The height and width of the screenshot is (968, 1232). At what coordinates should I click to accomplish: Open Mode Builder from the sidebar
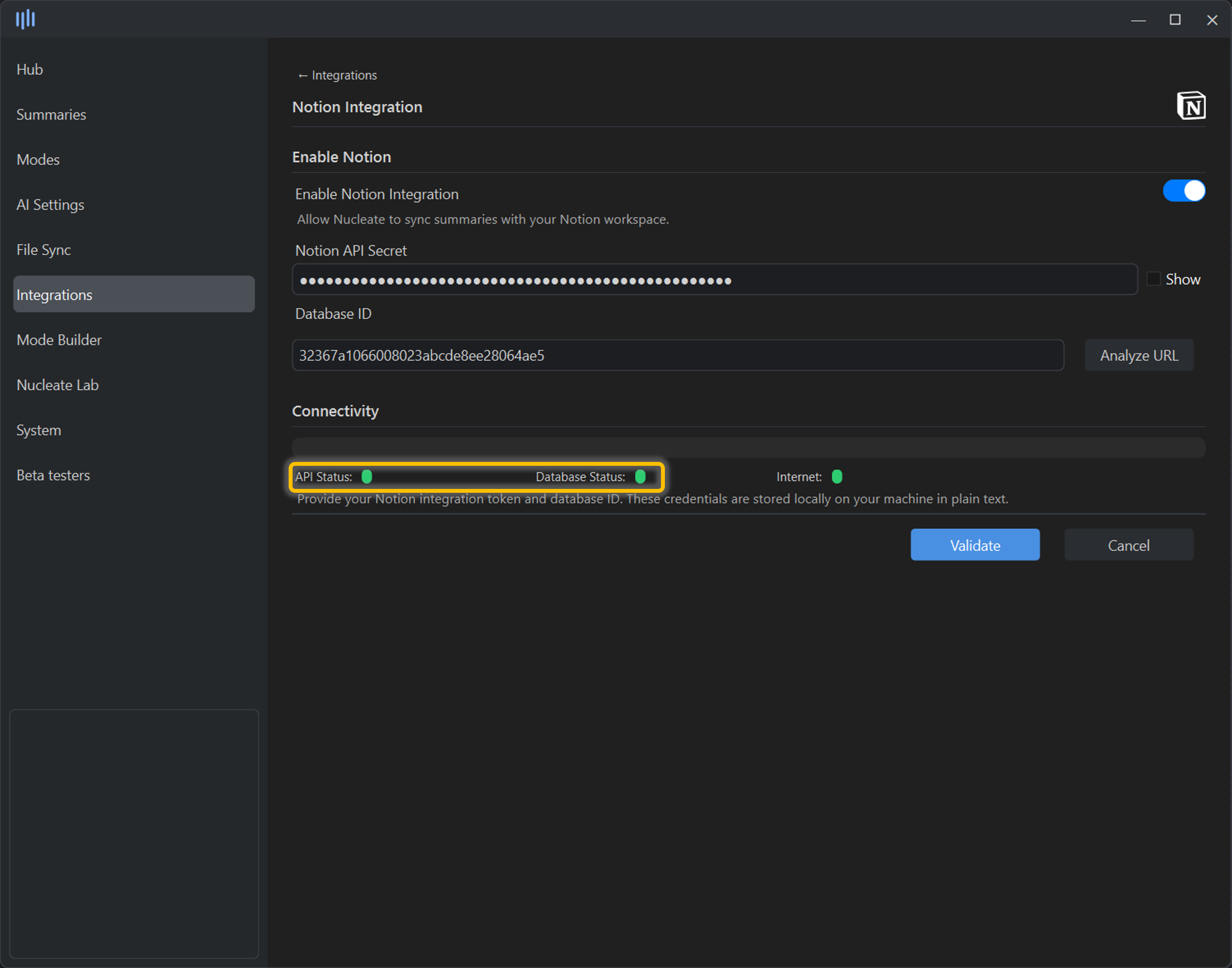tap(59, 340)
